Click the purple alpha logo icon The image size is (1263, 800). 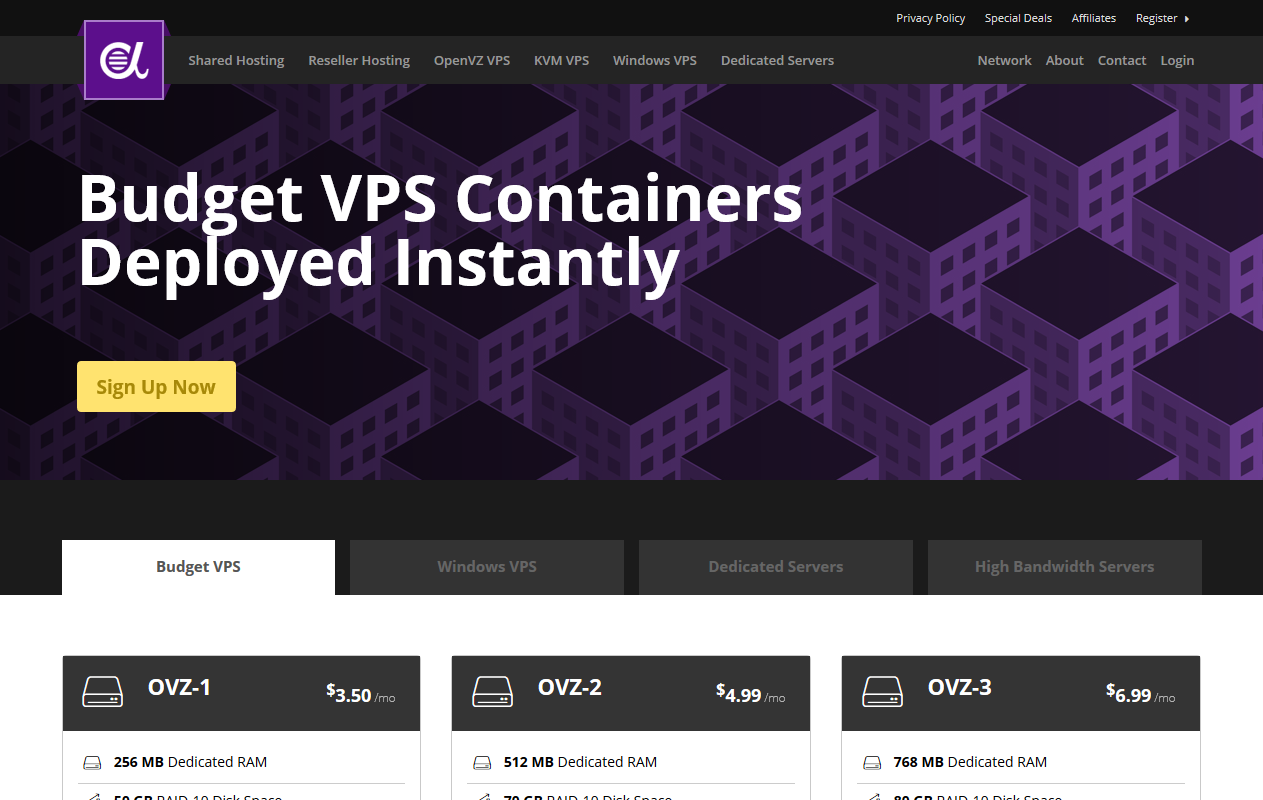[124, 60]
